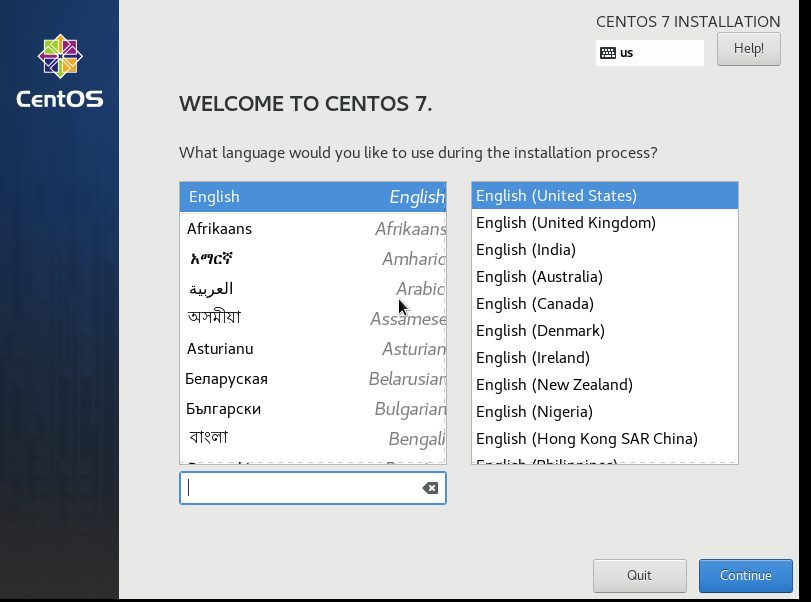Image resolution: width=811 pixels, height=602 pixels.
Task: Open the Help! button
Action: [748, 49]
